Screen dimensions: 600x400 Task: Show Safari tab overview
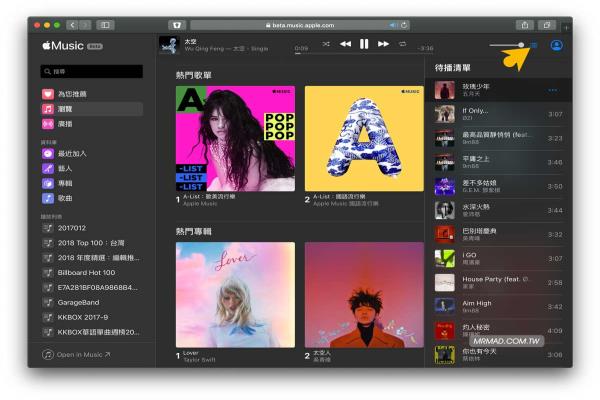547,25
